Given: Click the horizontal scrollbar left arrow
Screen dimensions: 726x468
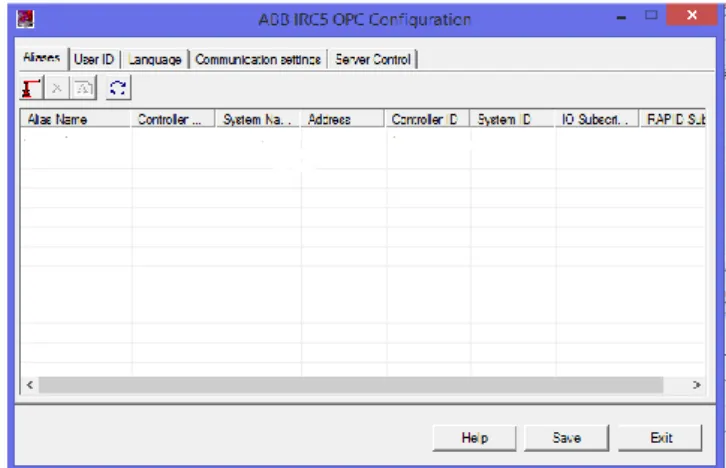Looking at the screenshot, I should (30, 385).
